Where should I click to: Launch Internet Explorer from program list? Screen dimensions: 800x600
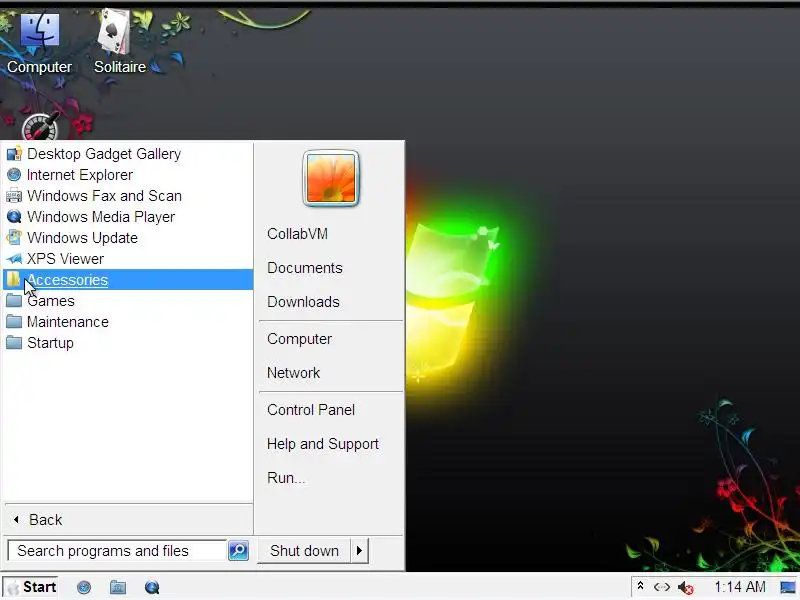128,175
